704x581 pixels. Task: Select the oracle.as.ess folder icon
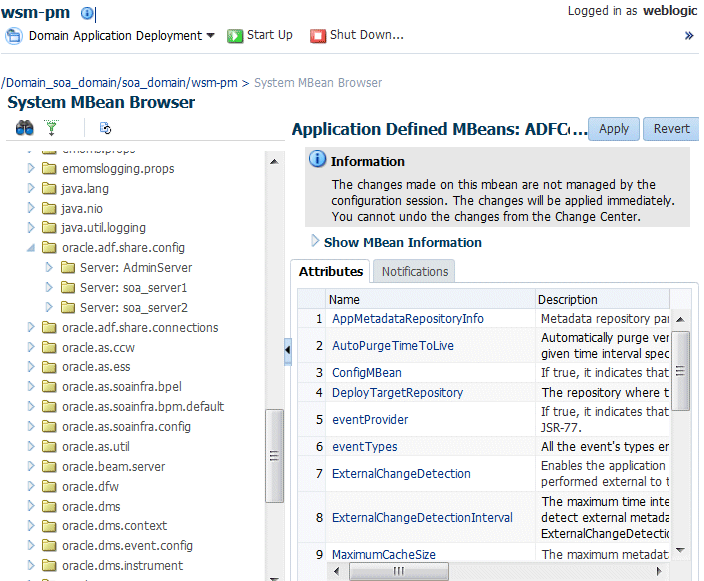[x=49, y=367]
